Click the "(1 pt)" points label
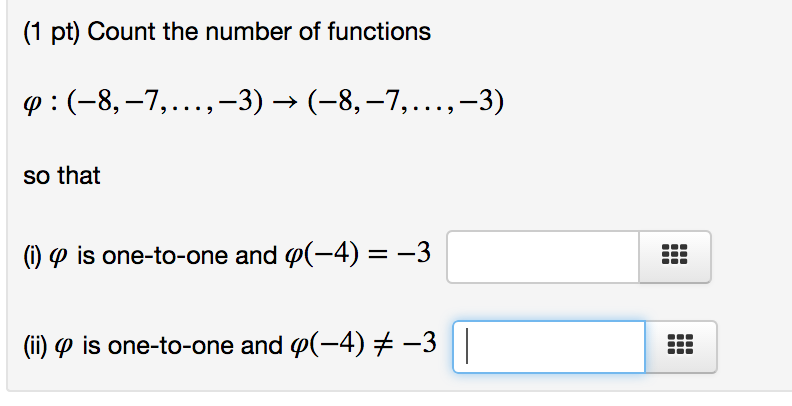Screen dimensions: 792x406 coord(53,32)
